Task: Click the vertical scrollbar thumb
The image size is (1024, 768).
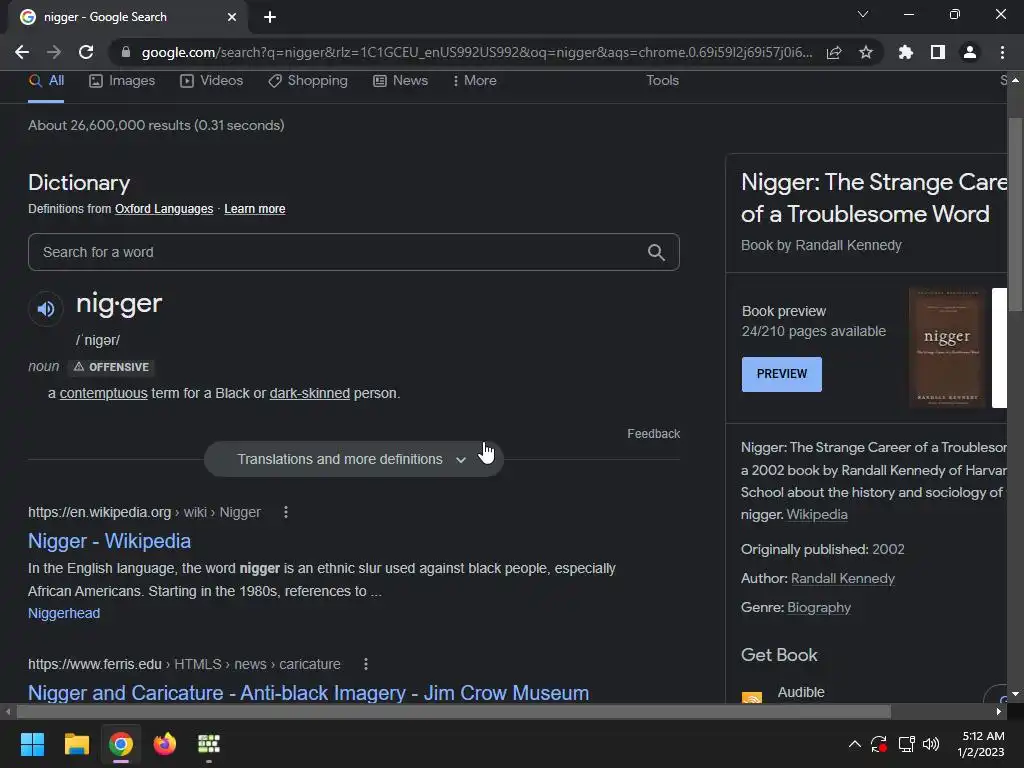Action: 1015,214
